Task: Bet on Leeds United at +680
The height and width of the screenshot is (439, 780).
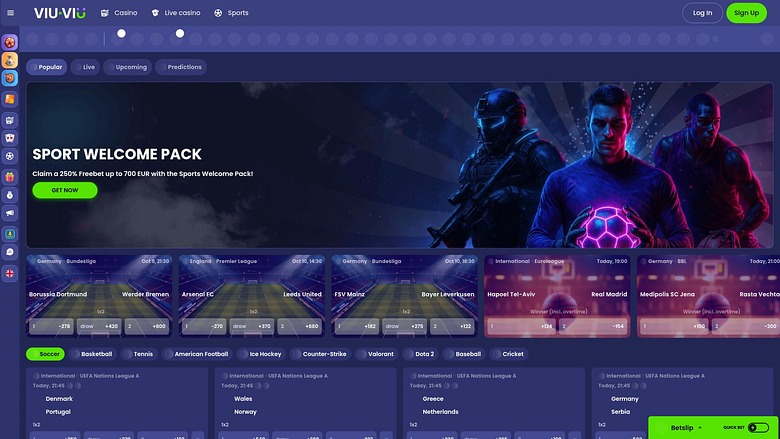Action: (x=300, y=326)
